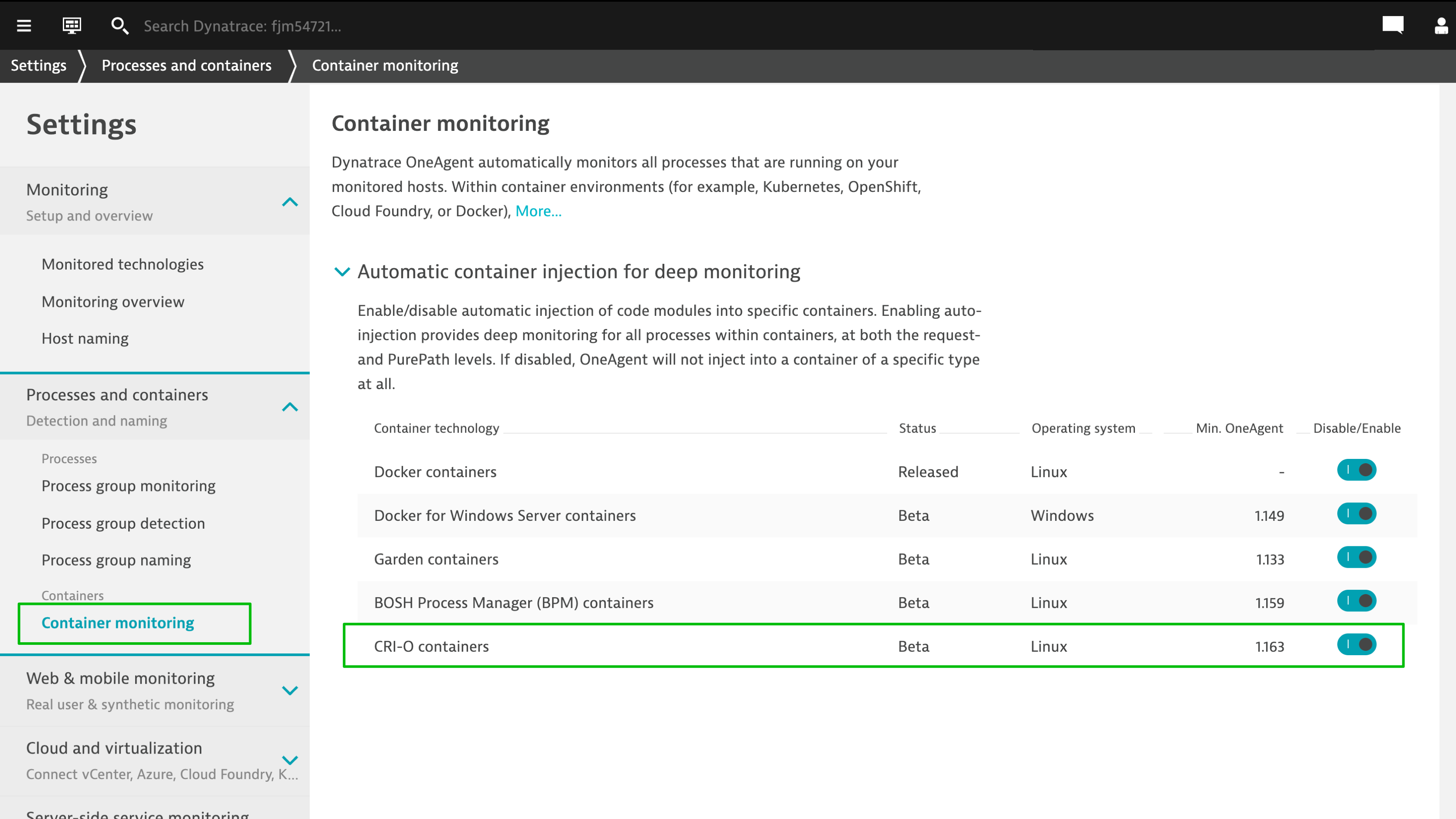Collapse Processes and containers chevron
The width and height of the screenshot is (1456, 819).
pos(290,407)
